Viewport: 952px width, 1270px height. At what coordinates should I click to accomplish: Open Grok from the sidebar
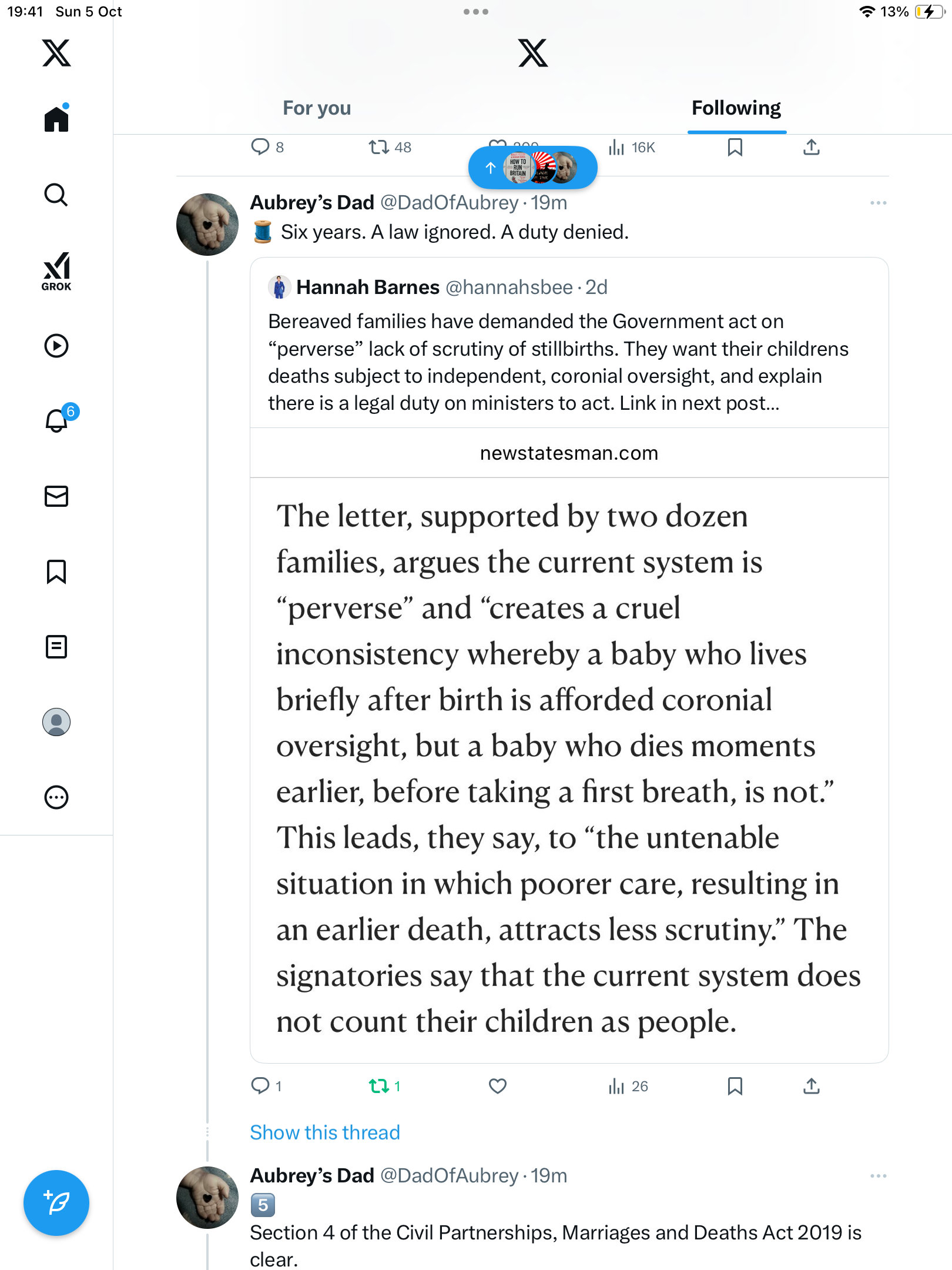click(x=56, y=271)
